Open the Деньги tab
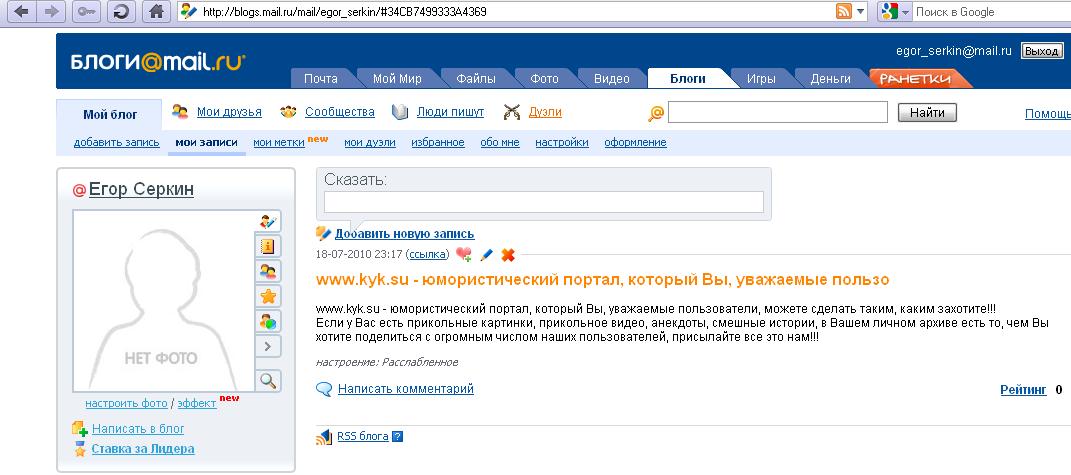 (x=830, y=79)
